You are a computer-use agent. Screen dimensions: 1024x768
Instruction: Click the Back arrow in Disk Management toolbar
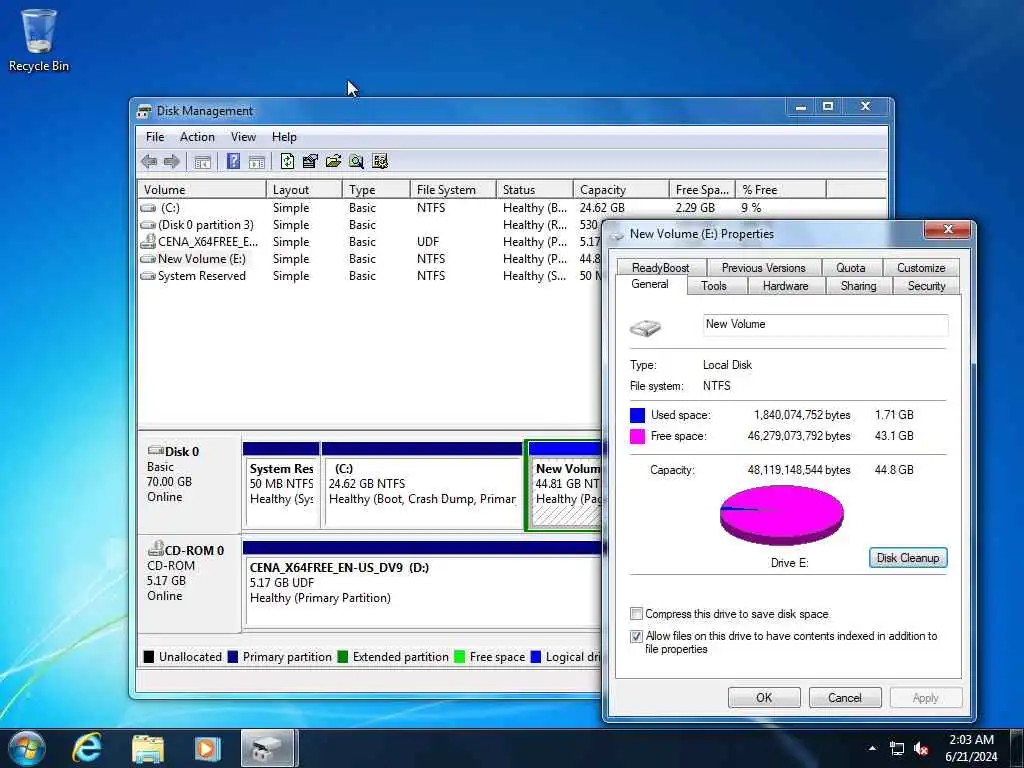point(149,161)
